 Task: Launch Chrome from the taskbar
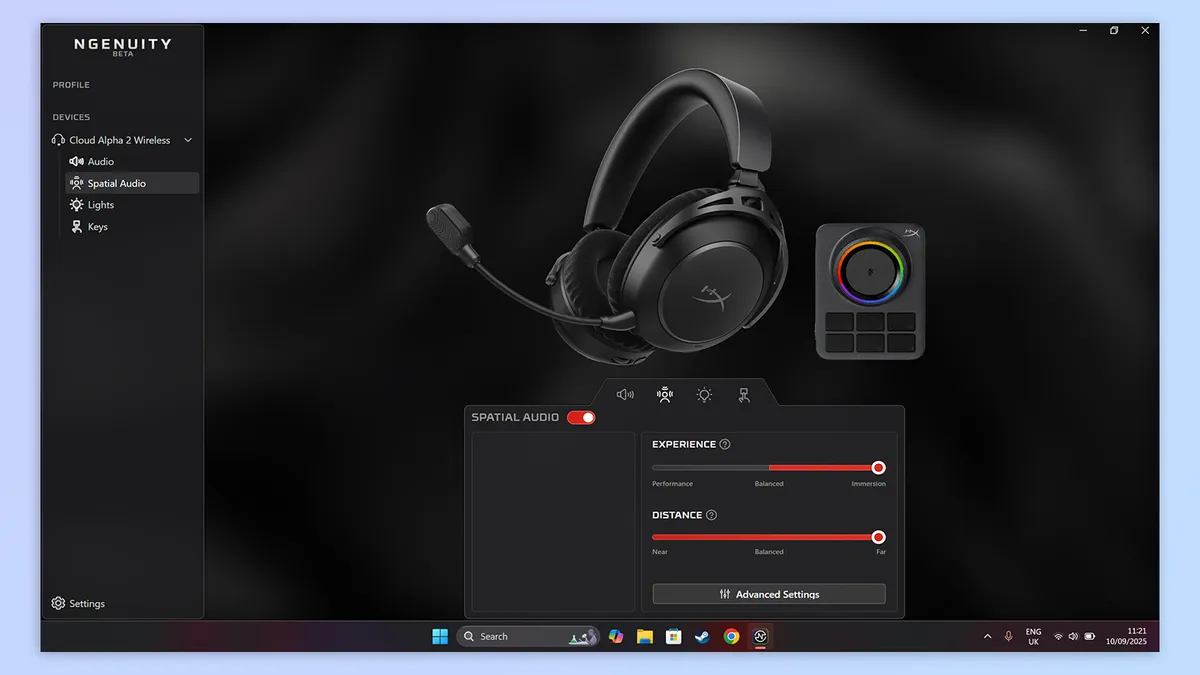[x=731, y=636]
